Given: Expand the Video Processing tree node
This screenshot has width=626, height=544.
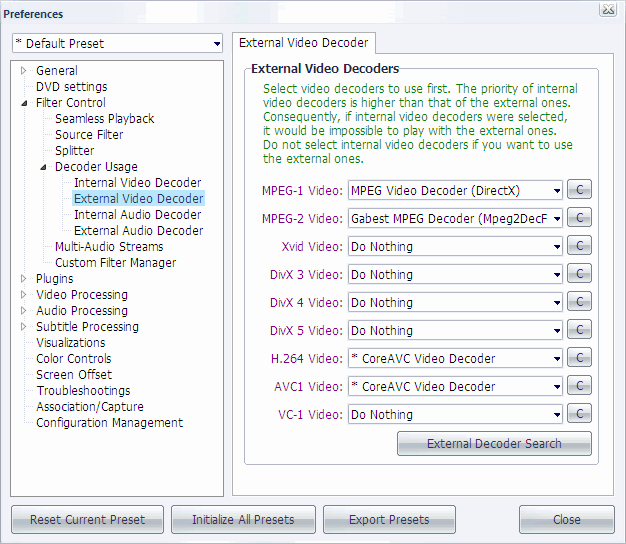Looking at the screenshot, I should (x=25, y=295).
